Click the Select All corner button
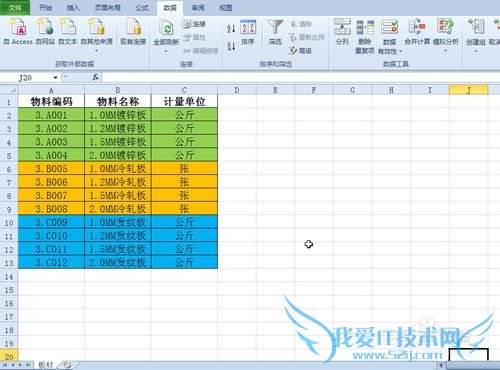 [x=9, y=90]
